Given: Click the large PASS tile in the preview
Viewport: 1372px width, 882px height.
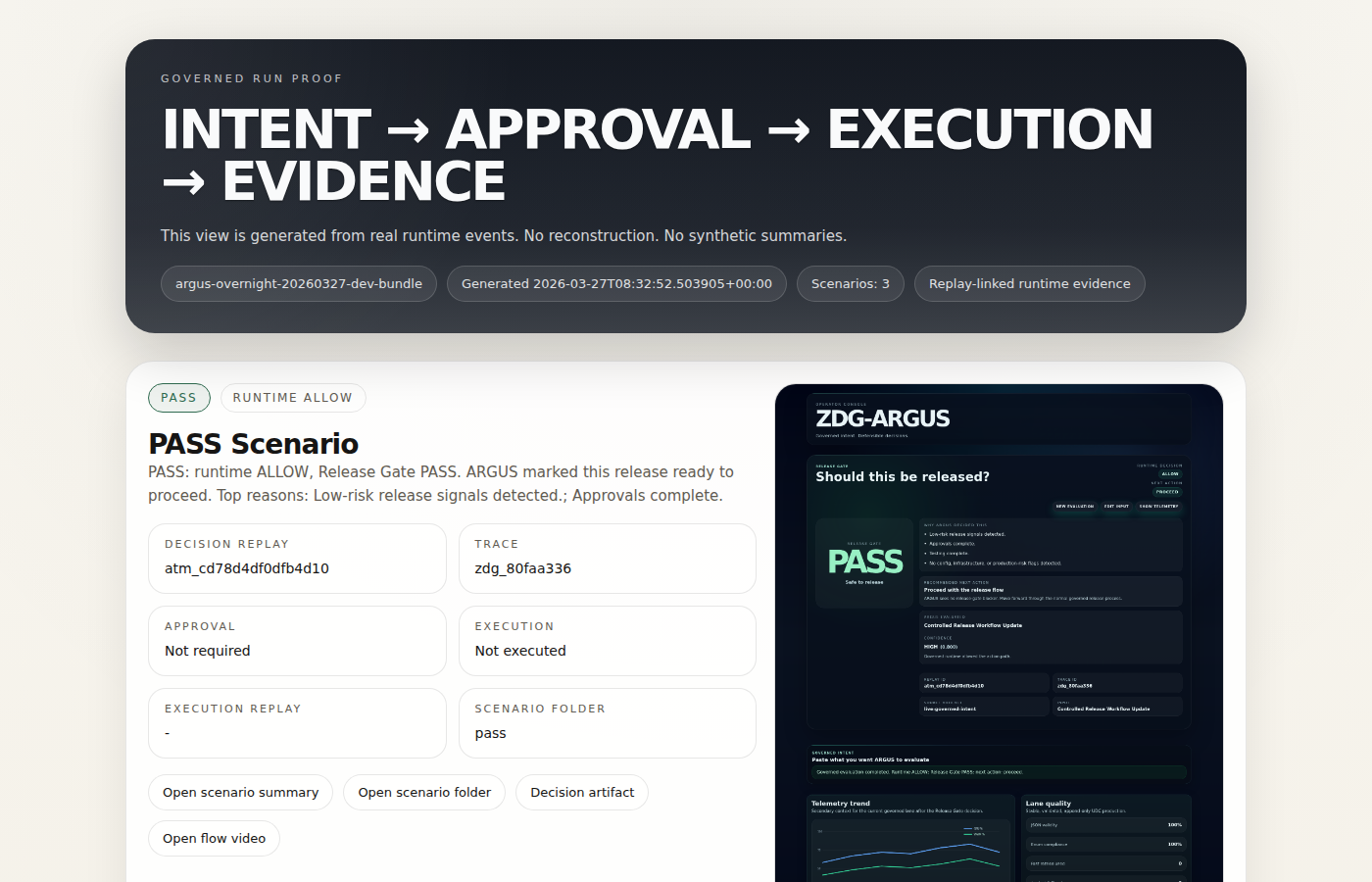Looking at the screenshot, I should coord(864,563).
